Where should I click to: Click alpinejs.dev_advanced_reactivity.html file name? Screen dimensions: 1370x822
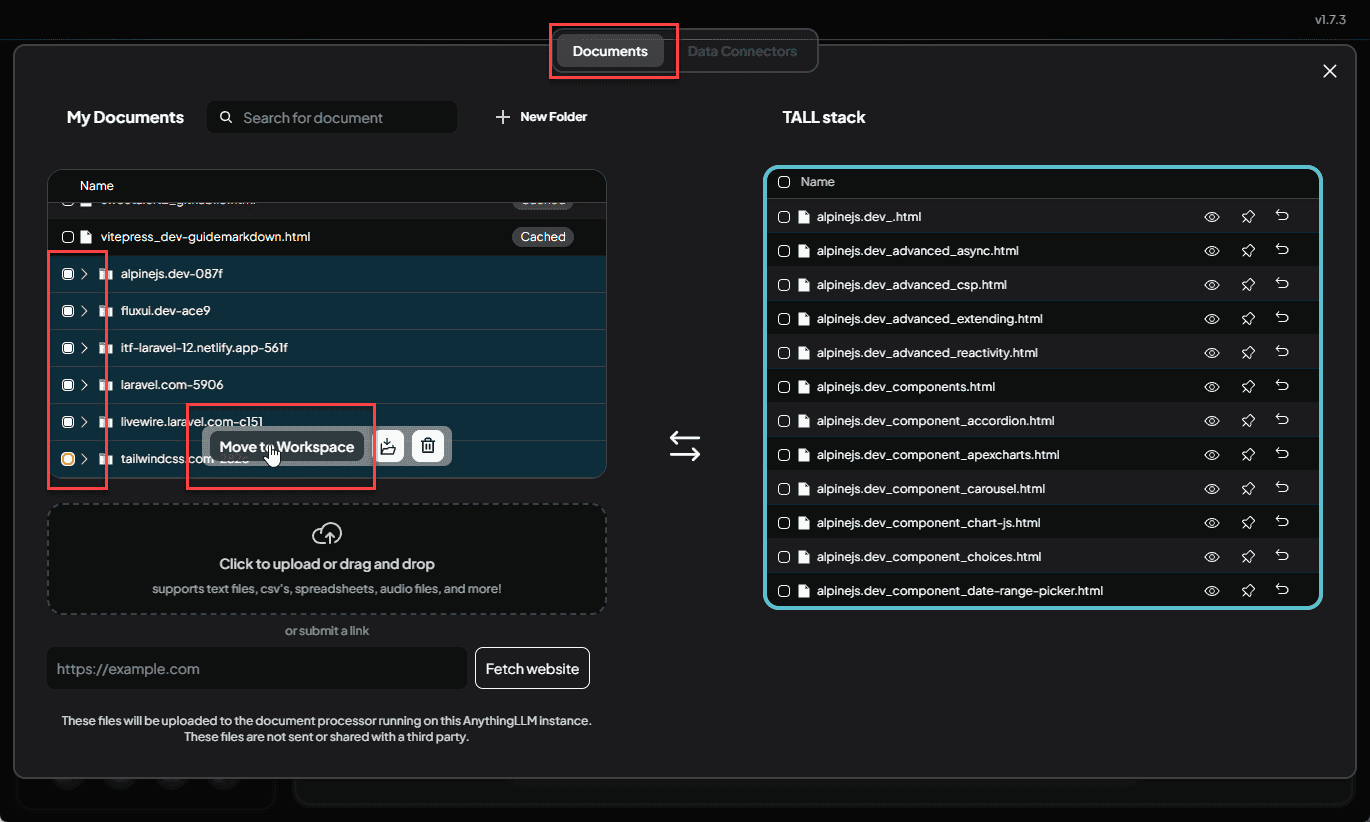(x=927, y=353)
